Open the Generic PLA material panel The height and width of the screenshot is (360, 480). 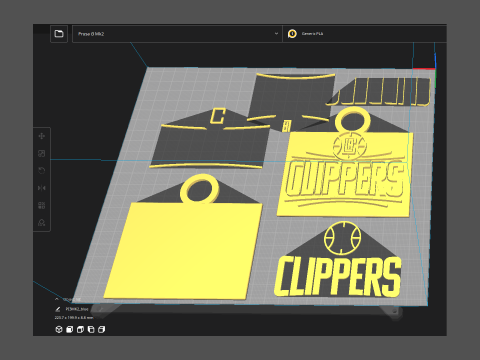click(365, 34)
